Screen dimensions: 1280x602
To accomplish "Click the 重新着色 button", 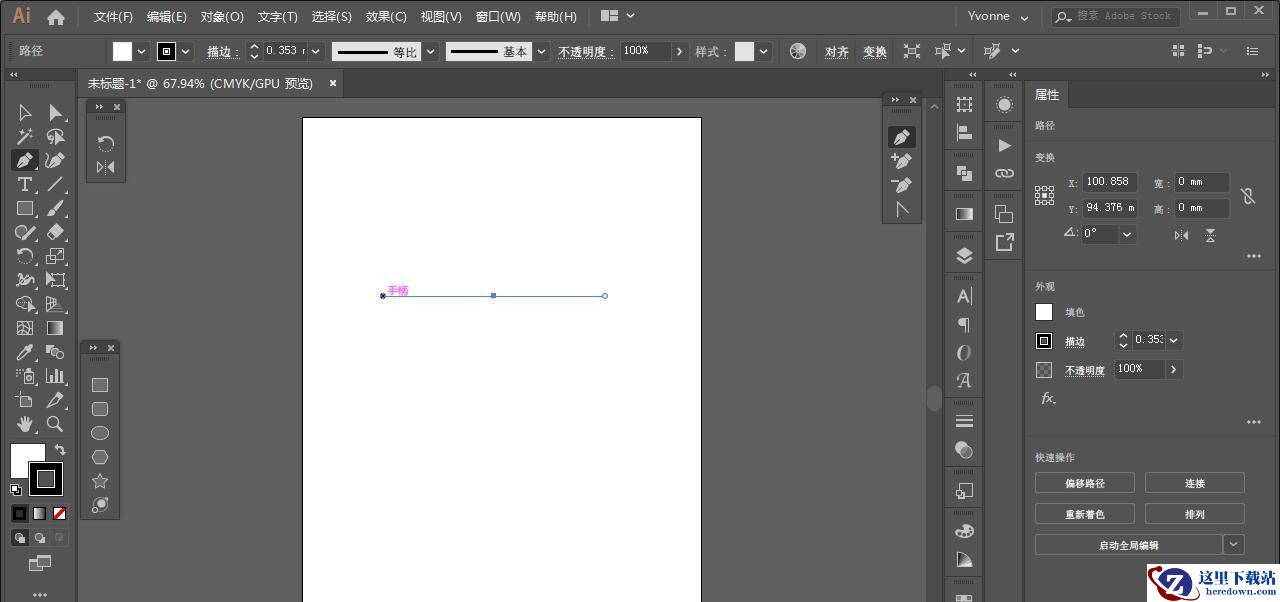I will point(1085,514).
